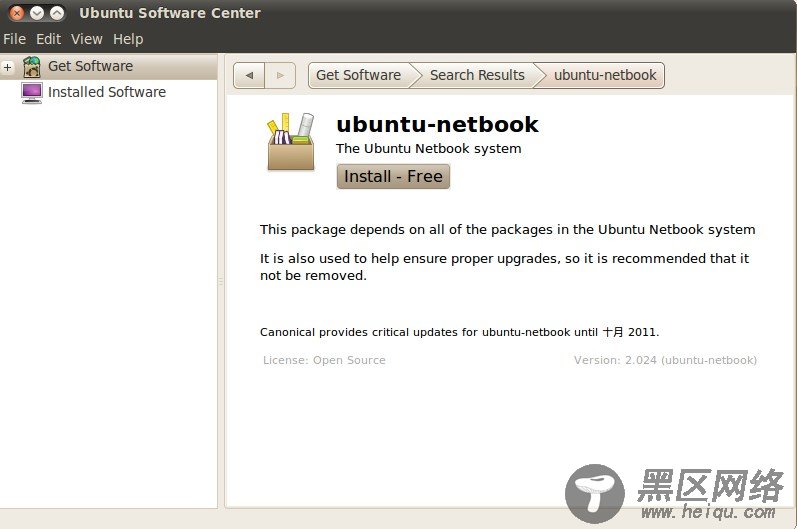Select the ubuntu-netbook breadcrumb

[605, 75]
